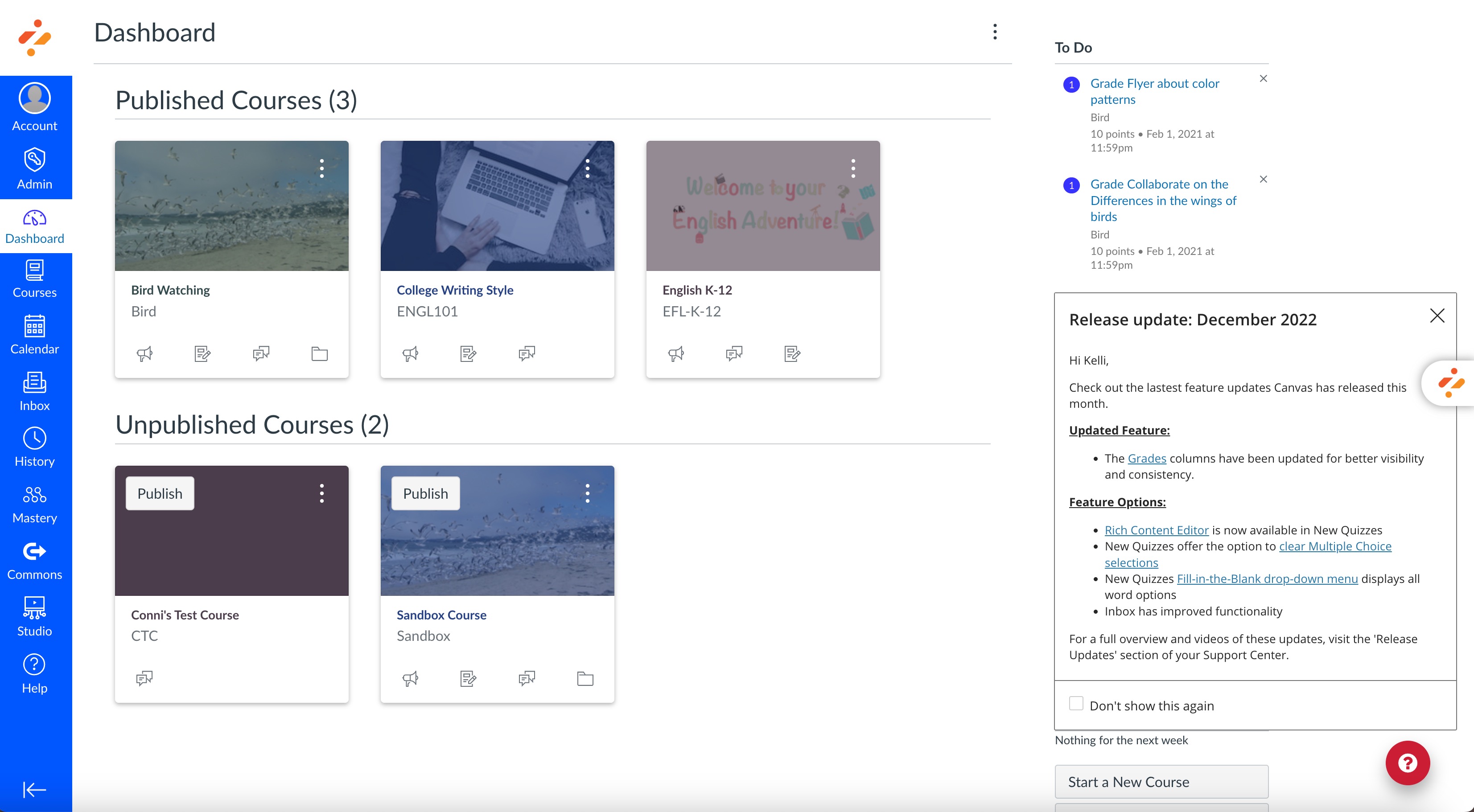Click the red help chat bubble icon

point(1407,762)
